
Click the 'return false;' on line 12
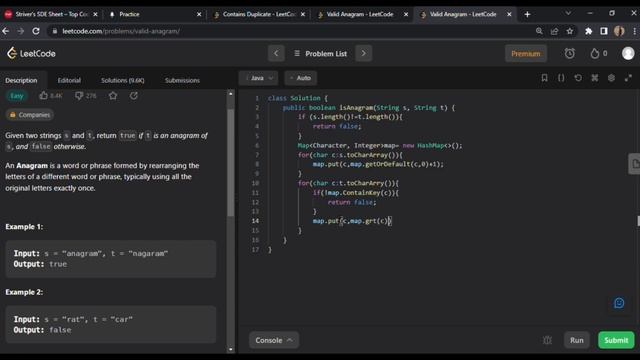pos(352,202)
